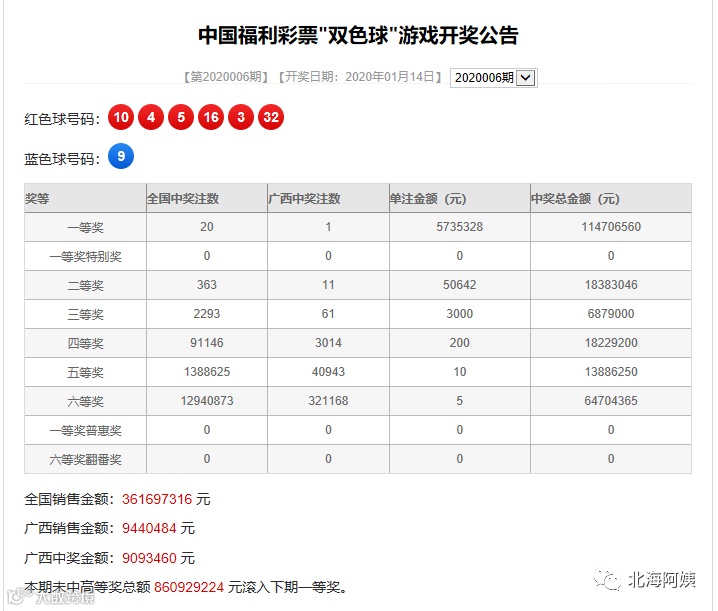This screenshot has width=718, height=611.
Task: Click third prize national count 2293
Action: 207,314
